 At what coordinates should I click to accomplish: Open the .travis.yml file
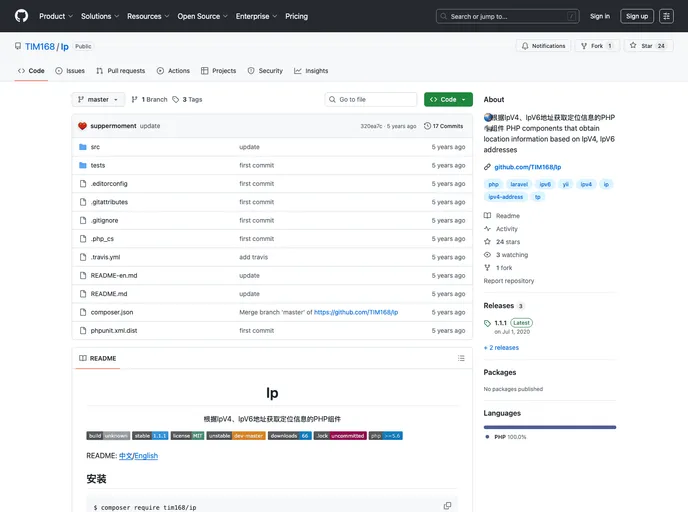[105, 257]
